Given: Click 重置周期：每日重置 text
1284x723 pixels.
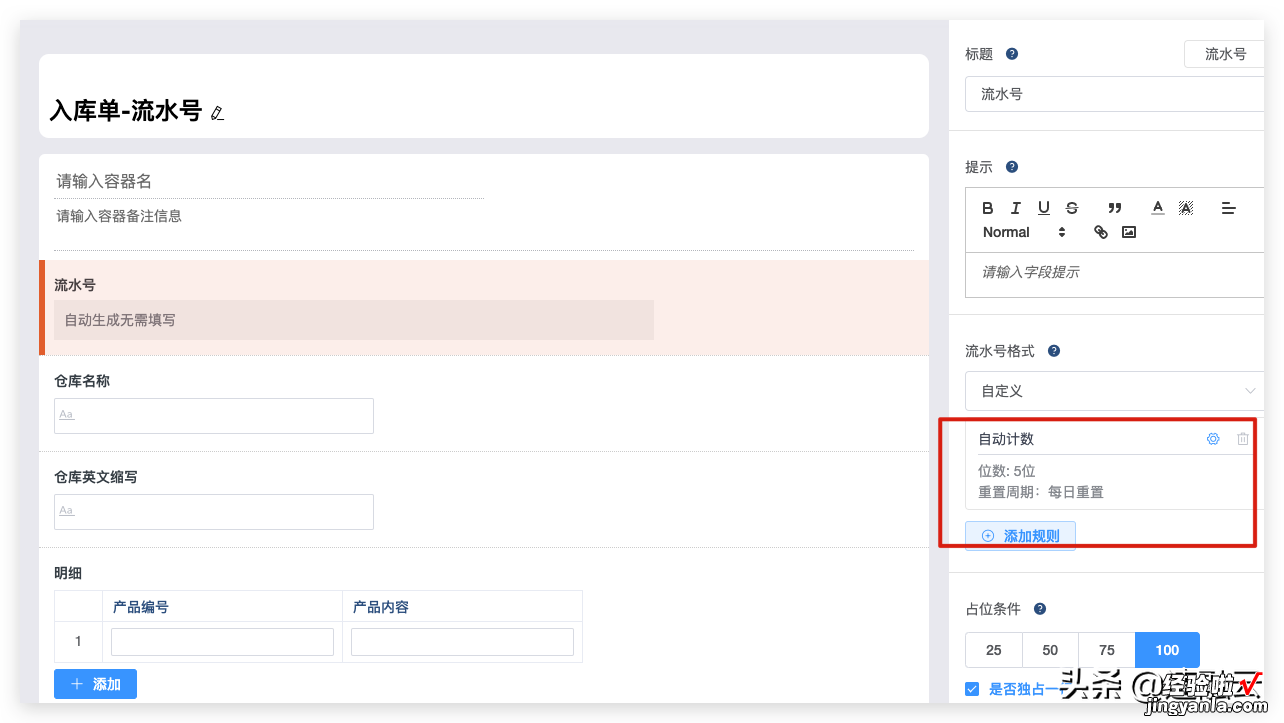Looking at the screenshot, I should 1041,492.
